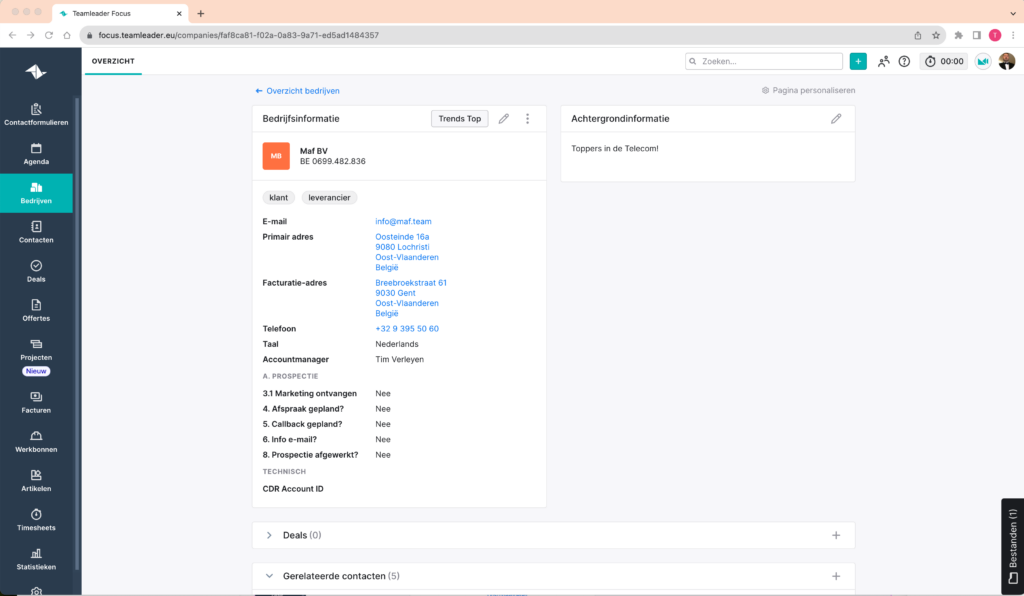Open the browser extensions puzzle icon
This screenshot has height=596, width=1024.
tap(959, 35)
